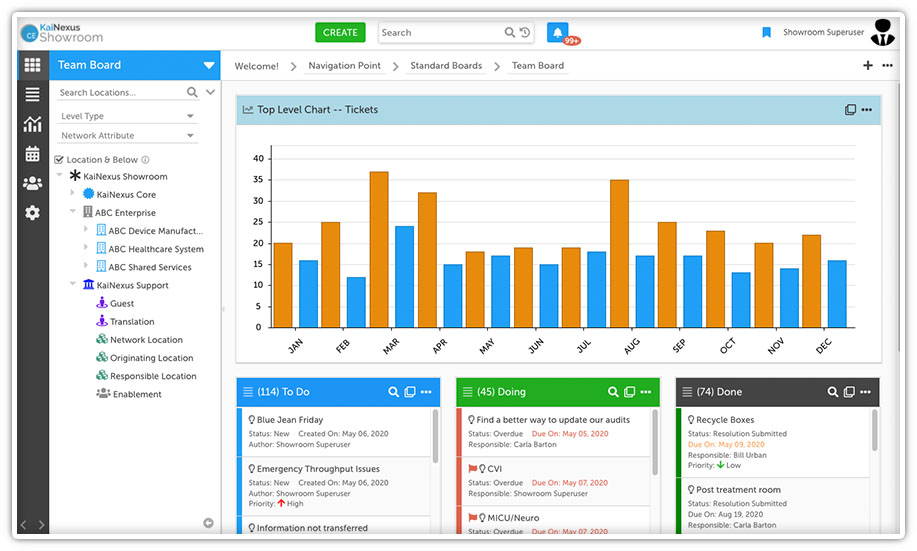Click the Search Locations input field
The width and height of the screenshot is (917, 551).
(x=118, y=92)
